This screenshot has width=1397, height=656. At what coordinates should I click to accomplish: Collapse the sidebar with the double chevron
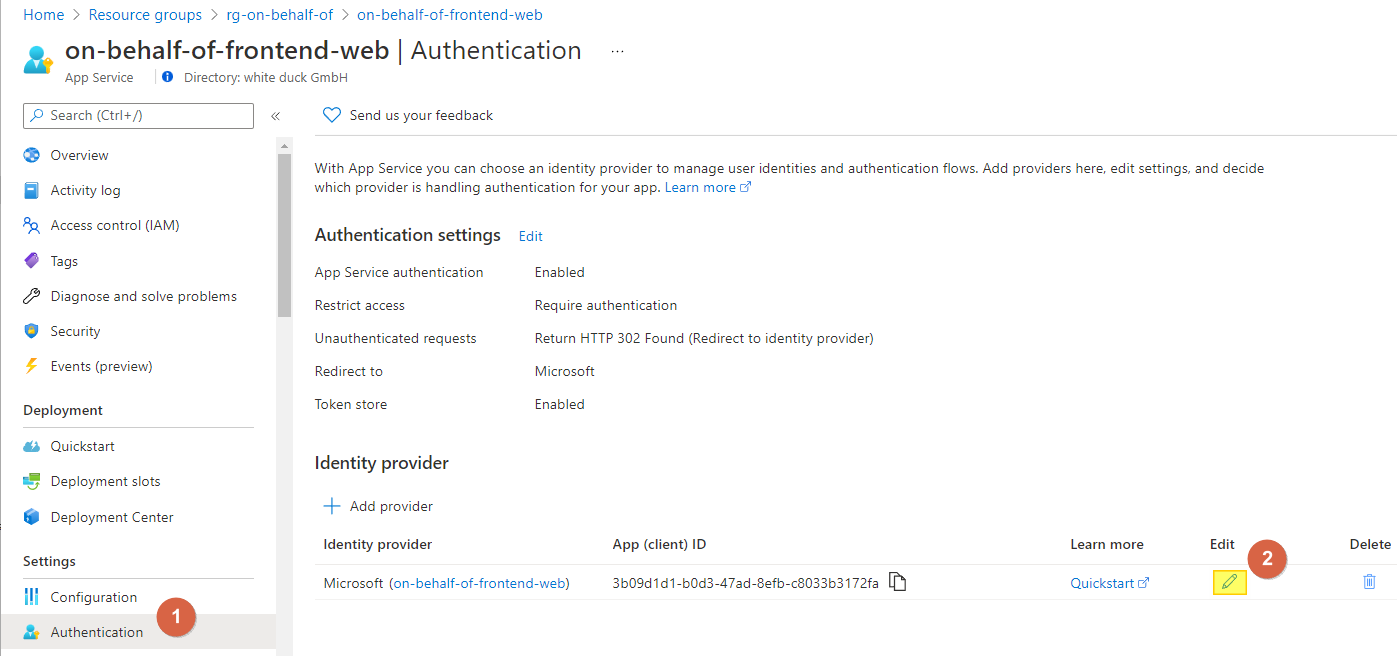[275, 116]
